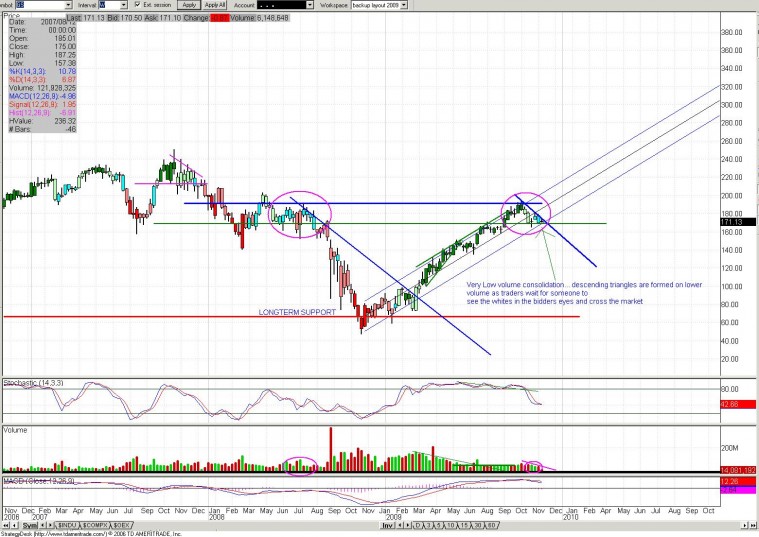759x537 pixels.
Task: Click the right arrow beside Inv
Action: [408, 525]
